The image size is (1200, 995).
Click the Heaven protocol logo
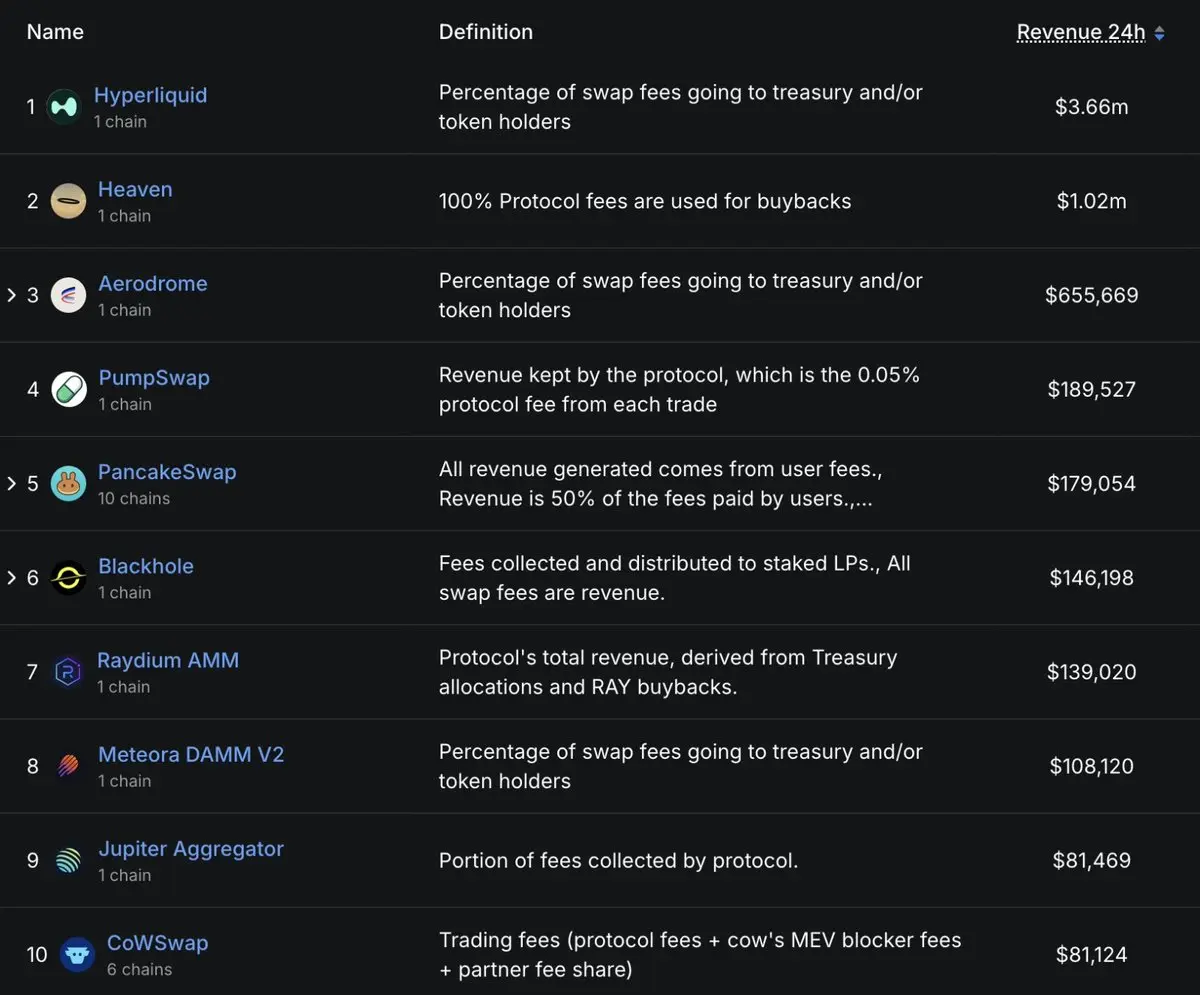tap(68, 201)
